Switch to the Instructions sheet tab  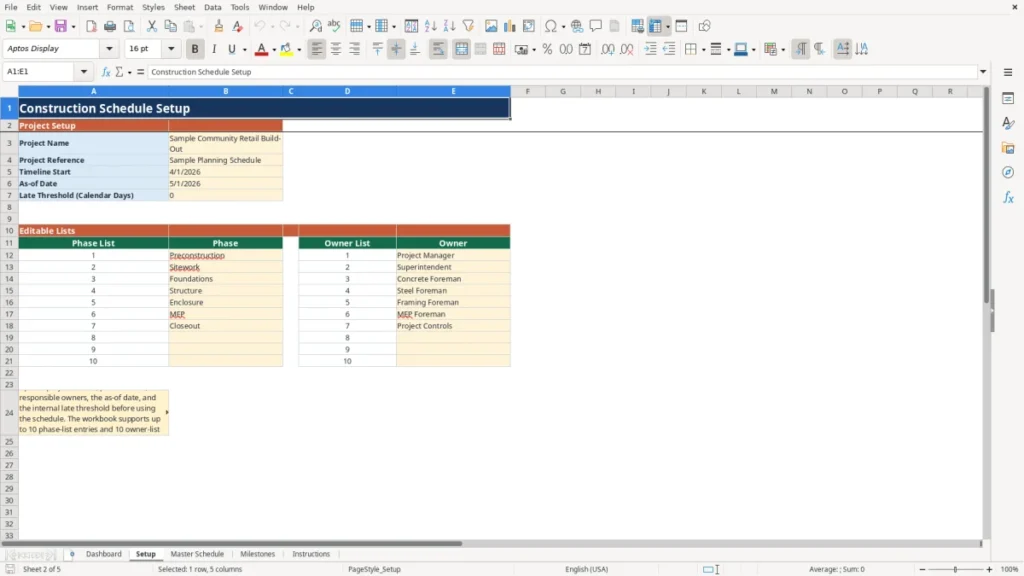[x=311, y=554]
